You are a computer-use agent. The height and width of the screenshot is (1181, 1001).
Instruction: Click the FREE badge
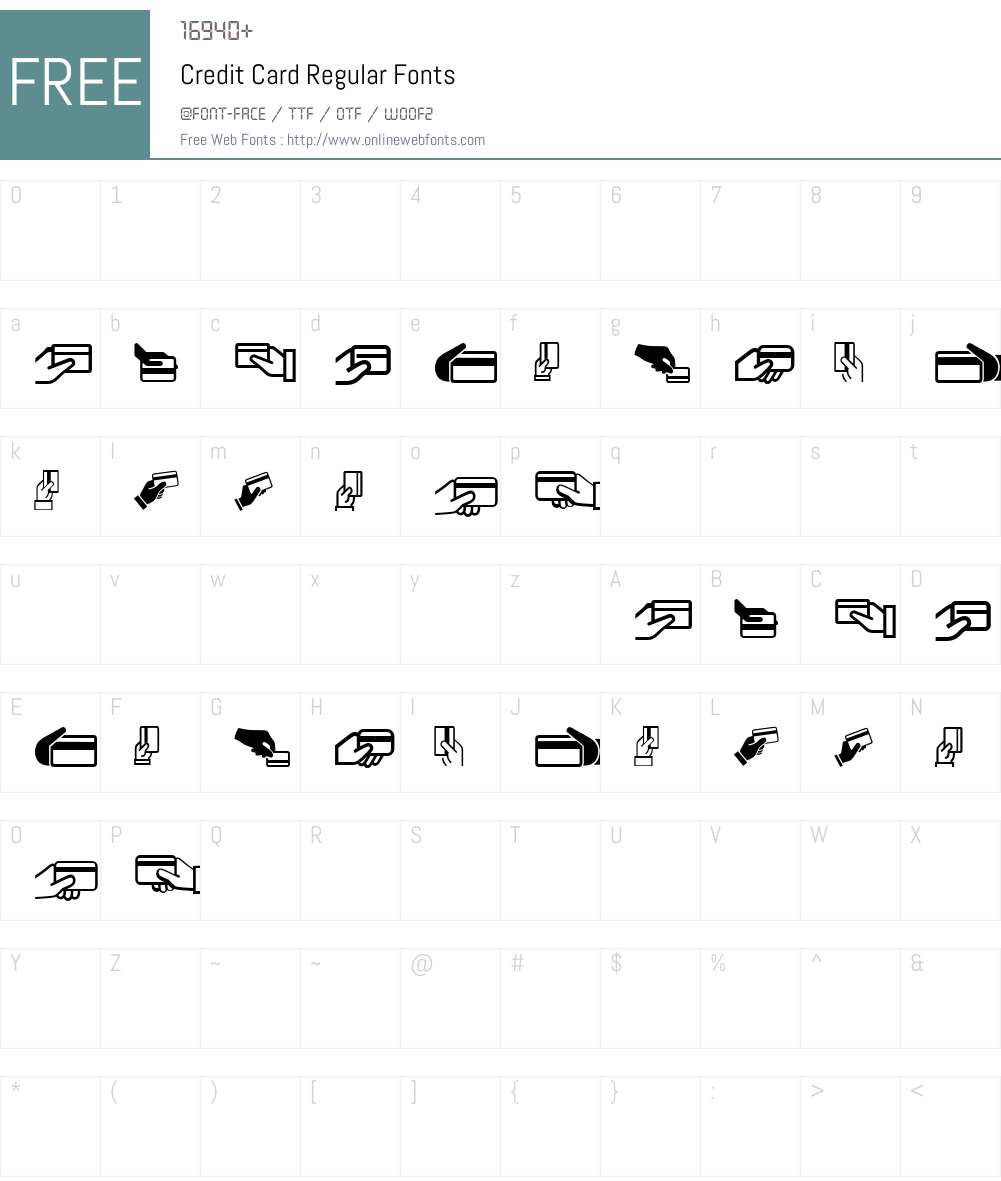tap(75, 84)
